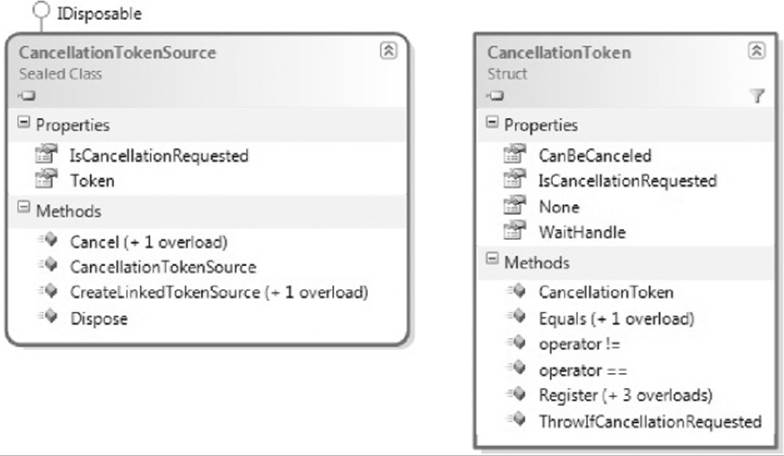
Task: Click the None property icon
Action: [515, 205]
